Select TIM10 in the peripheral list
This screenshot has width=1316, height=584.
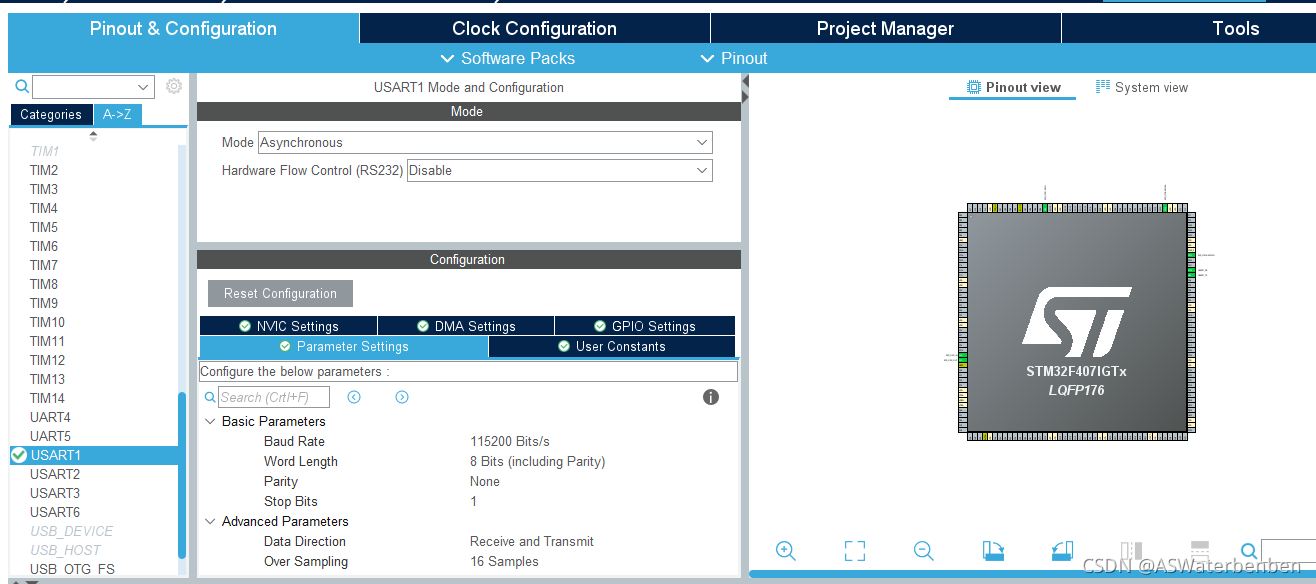pyautogui.click(x=47, y=322)
